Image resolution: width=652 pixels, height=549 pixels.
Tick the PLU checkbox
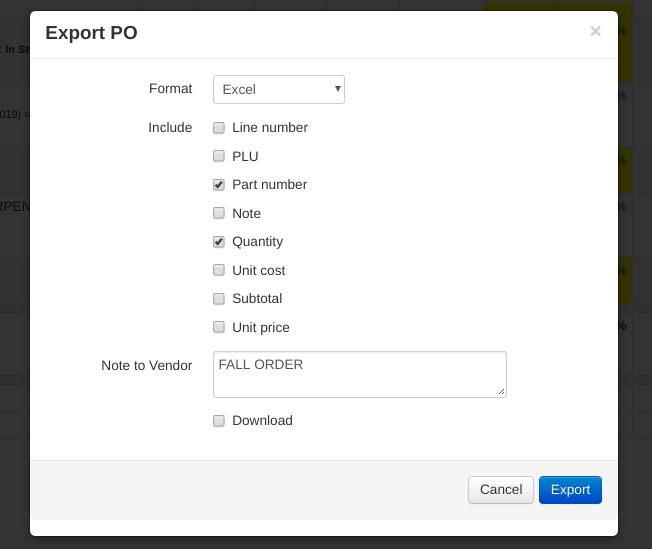click(219, 156)
